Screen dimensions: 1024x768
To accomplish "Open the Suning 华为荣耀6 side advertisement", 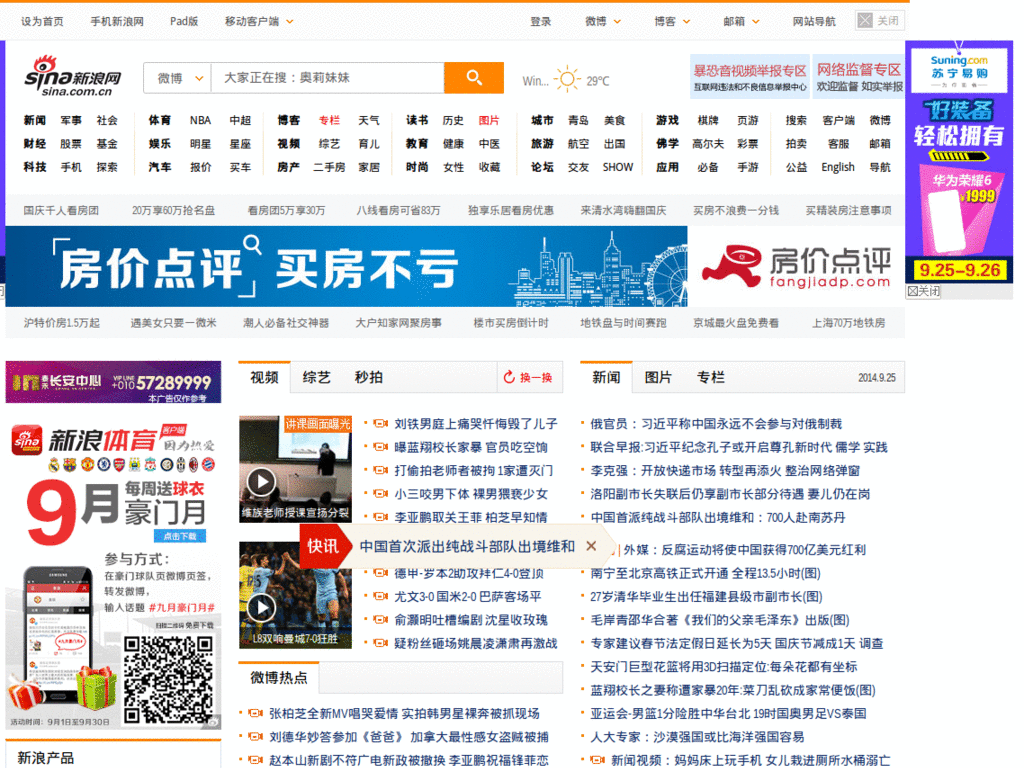I will click(x=959, y=162).
